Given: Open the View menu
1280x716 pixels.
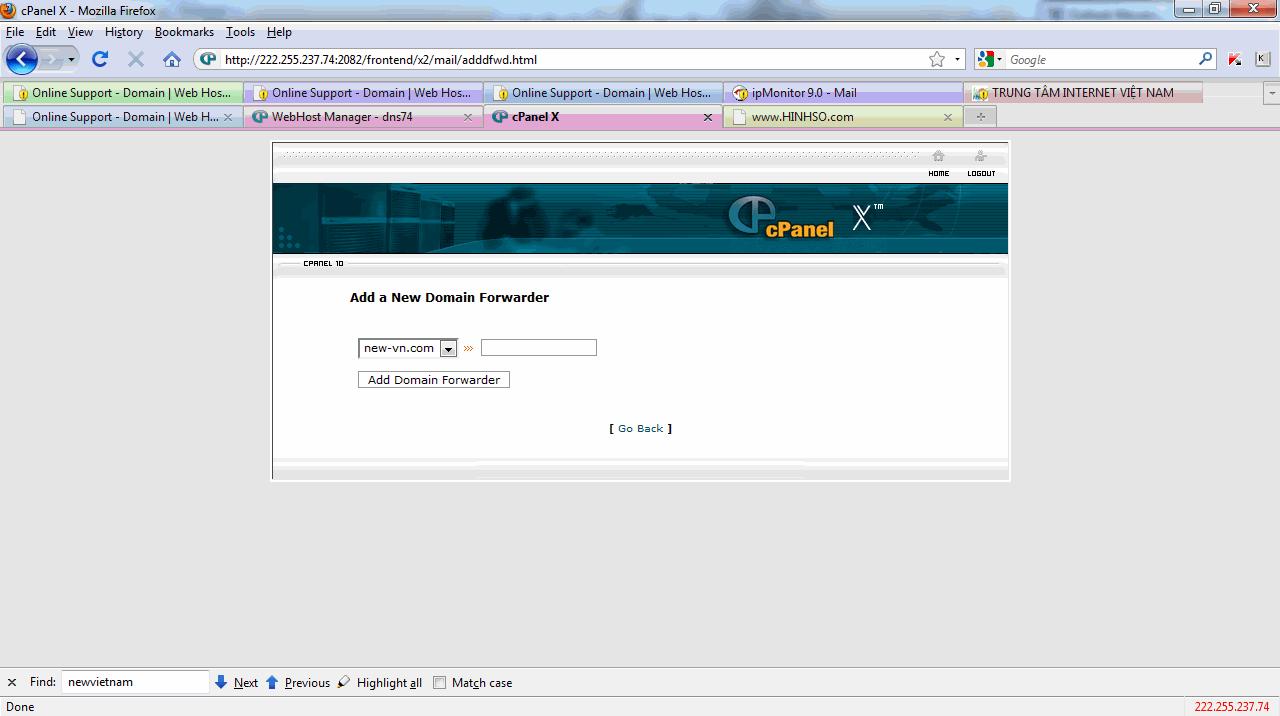Looking at the screenshot, I should tap(80, 32).
